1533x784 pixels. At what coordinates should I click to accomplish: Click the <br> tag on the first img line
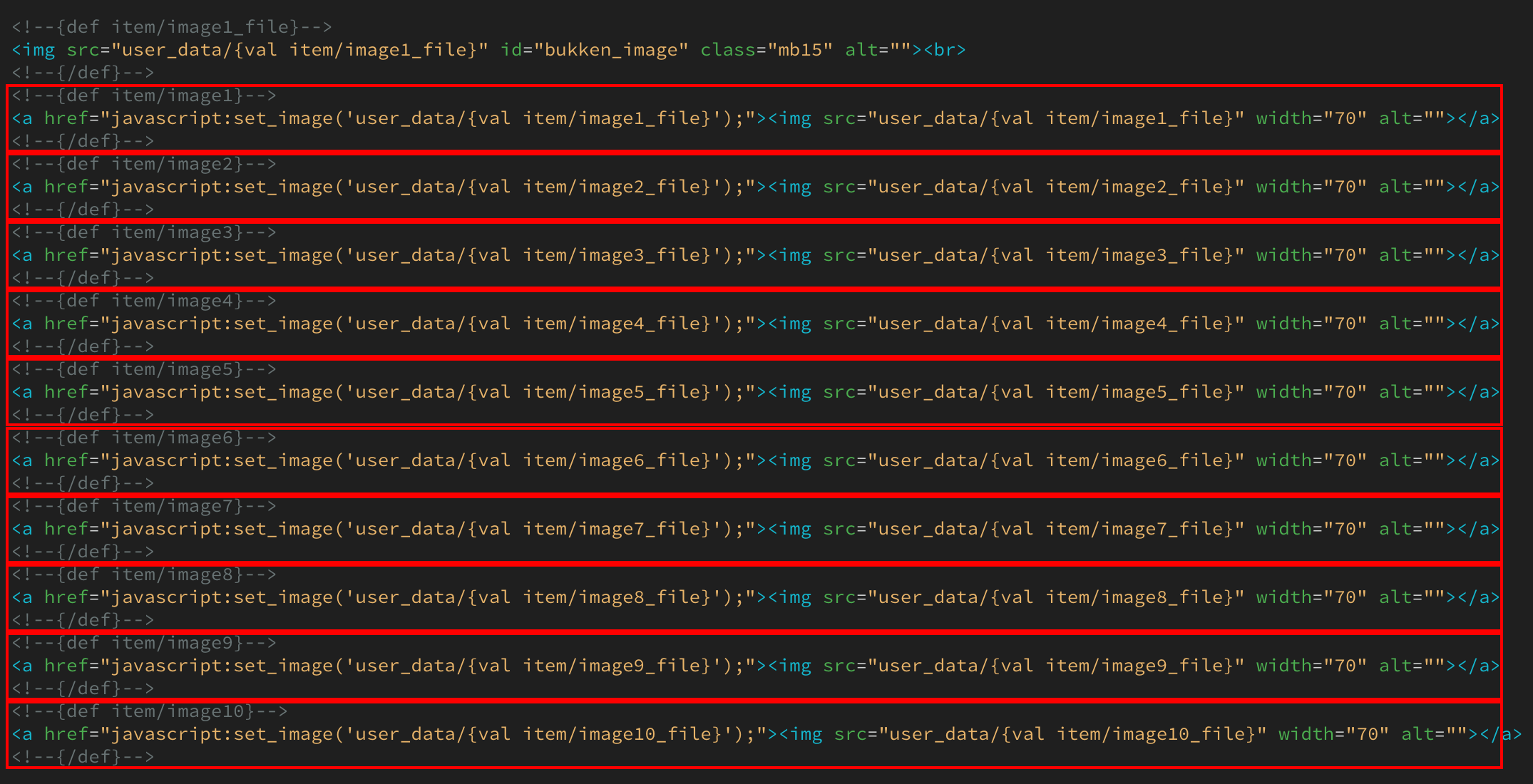(944, 50)
